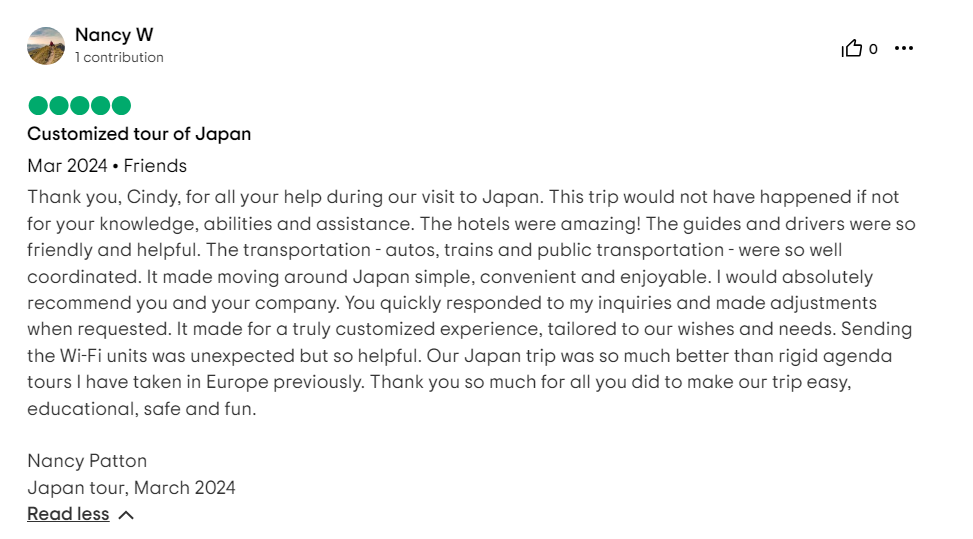Click the thumbs-up helpful icon

click(x=851, y=48)
